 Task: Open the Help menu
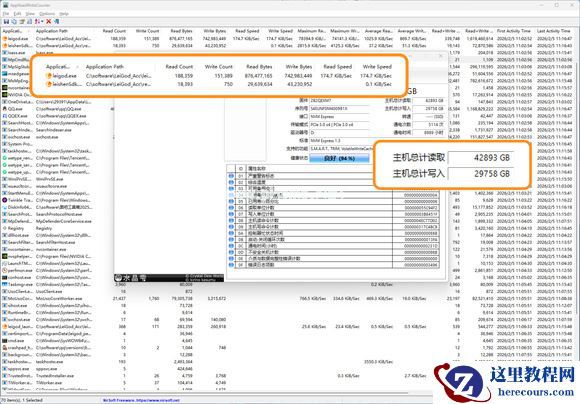coord(64,14)
